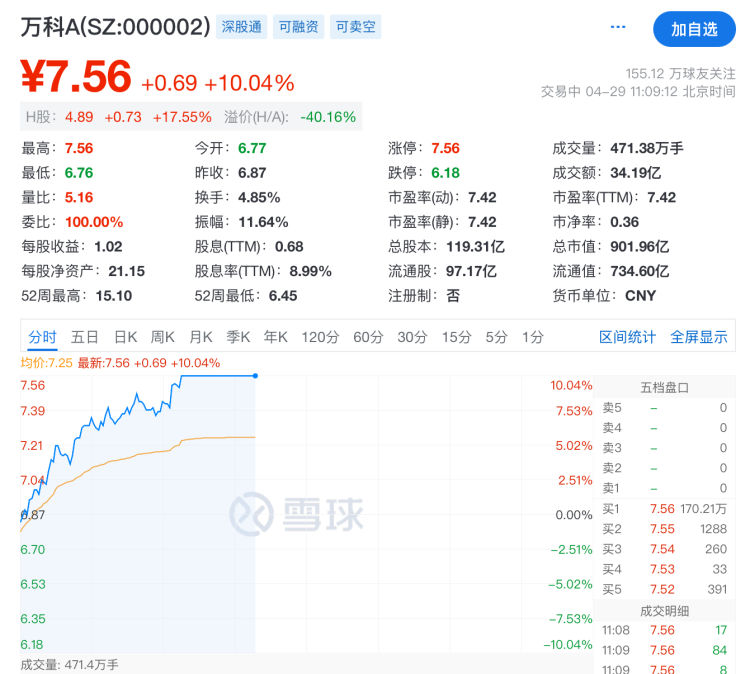The image size is (750, 674).
Task: Click the current price ¥7.56
Action: pyautogui.click(x=76, y=77)
